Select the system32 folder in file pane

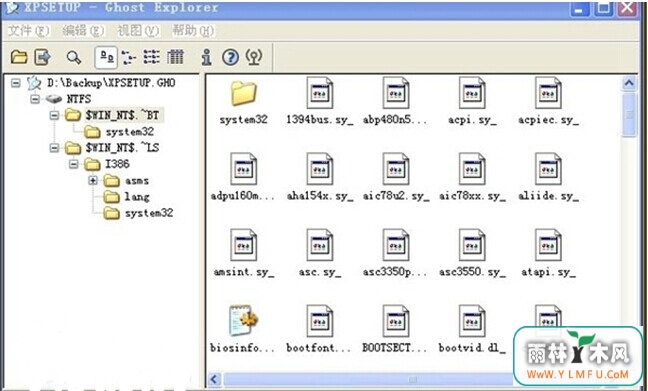coord(243,94)
